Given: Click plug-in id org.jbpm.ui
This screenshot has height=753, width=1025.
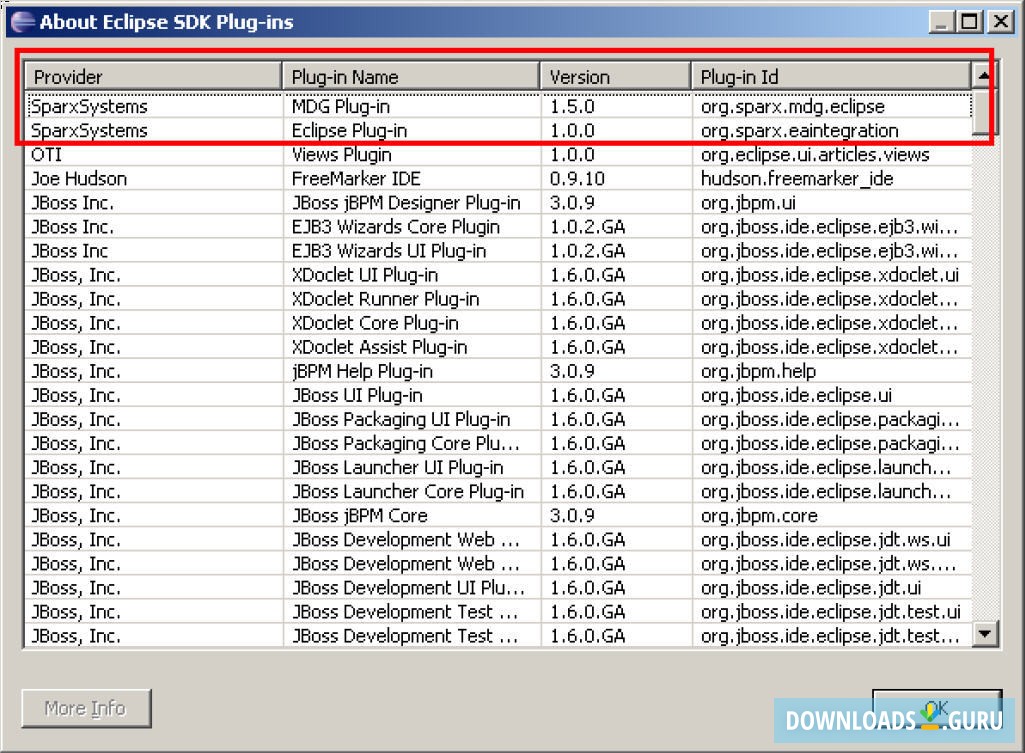Looking at the screenshot, I should pos(748,203).
